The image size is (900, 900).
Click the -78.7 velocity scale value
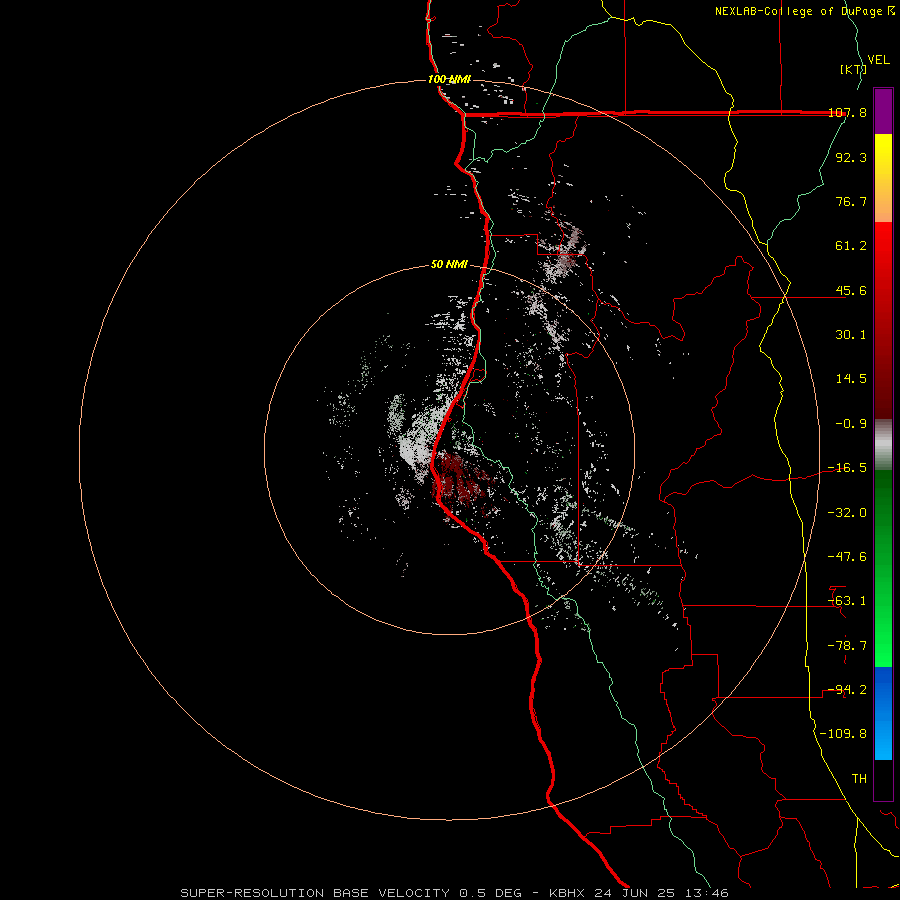click(847, 646)
